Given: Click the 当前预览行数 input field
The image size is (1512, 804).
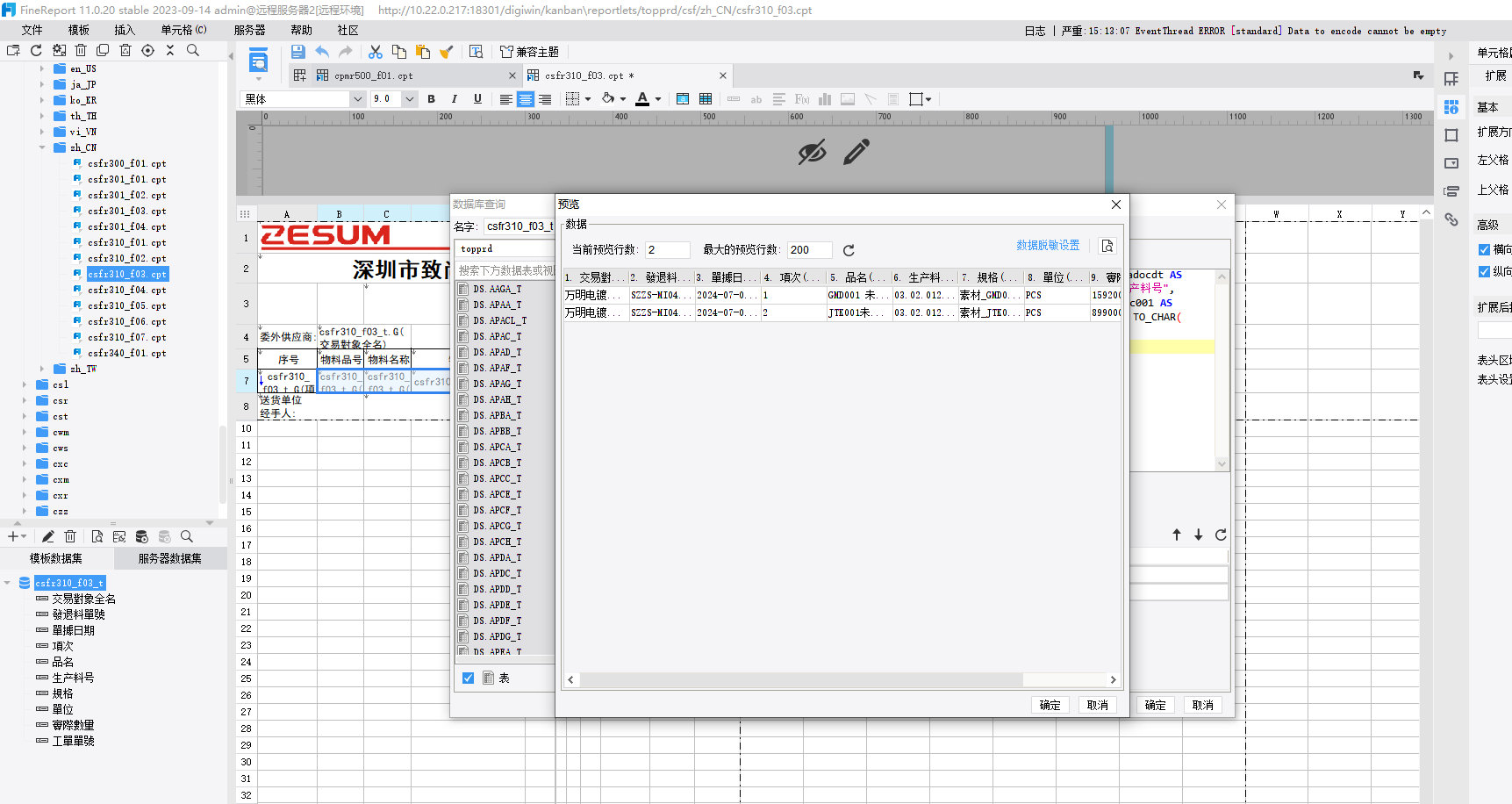Looking at the screenshot, I should click(x=667, y=250).
